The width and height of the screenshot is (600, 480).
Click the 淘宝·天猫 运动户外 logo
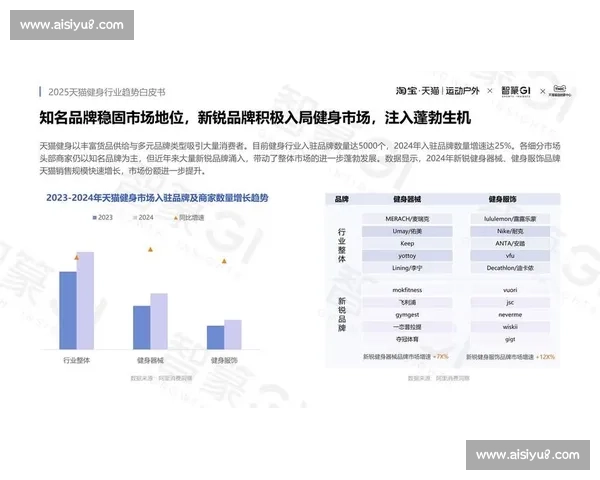pos(437,91)
